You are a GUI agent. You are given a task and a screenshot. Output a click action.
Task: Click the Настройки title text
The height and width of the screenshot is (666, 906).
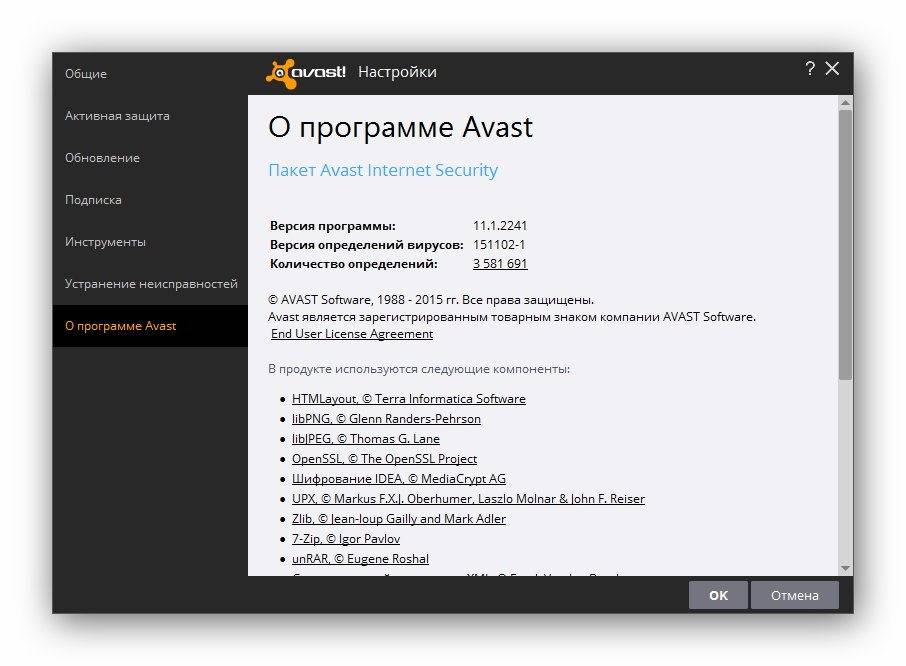[x=397, y=72]
